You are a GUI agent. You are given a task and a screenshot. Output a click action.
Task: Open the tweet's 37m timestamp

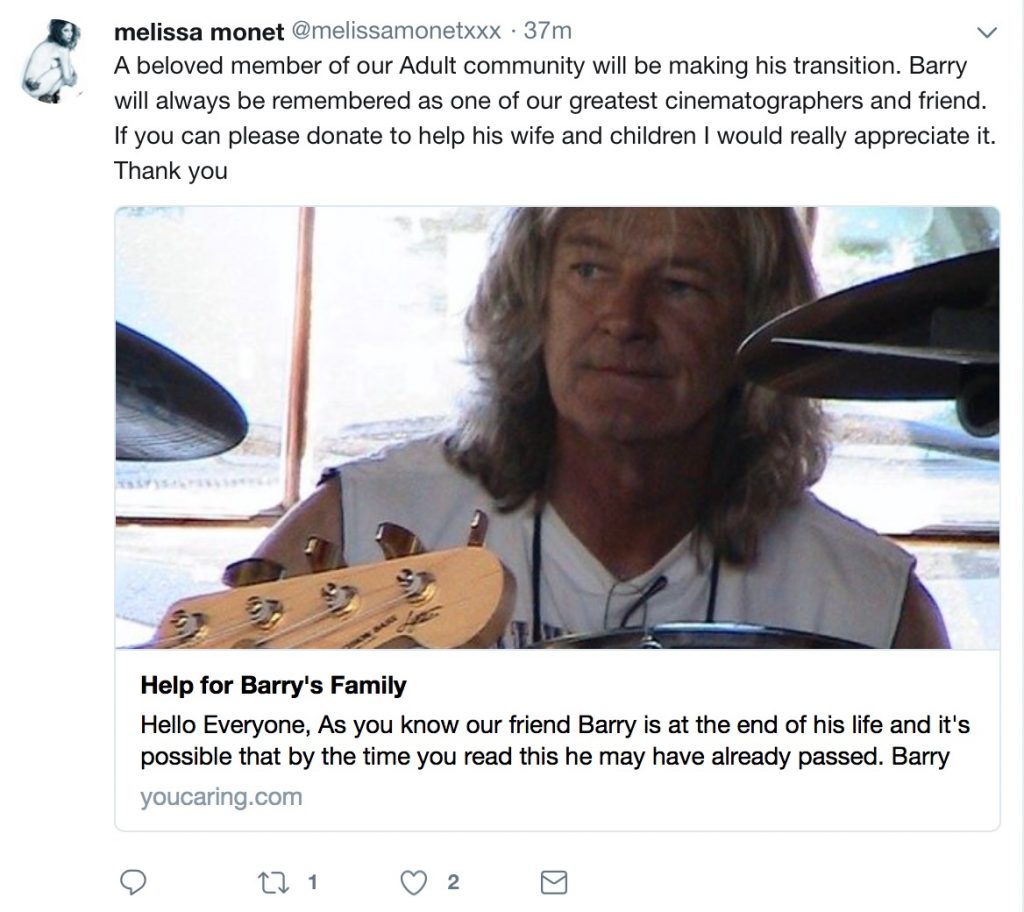coord(547,31)
